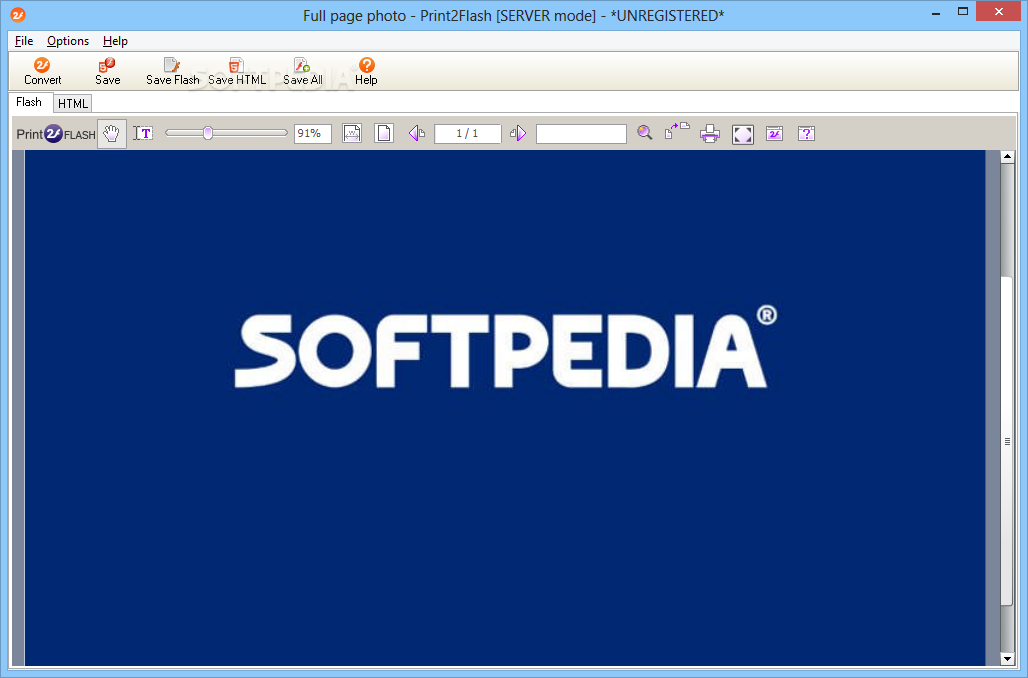Image resolution: width=1028 pixels, height=678 pixels.
Task: Click the Convert toolbar button
Action: pyautogui.click(x=43, y=71)
